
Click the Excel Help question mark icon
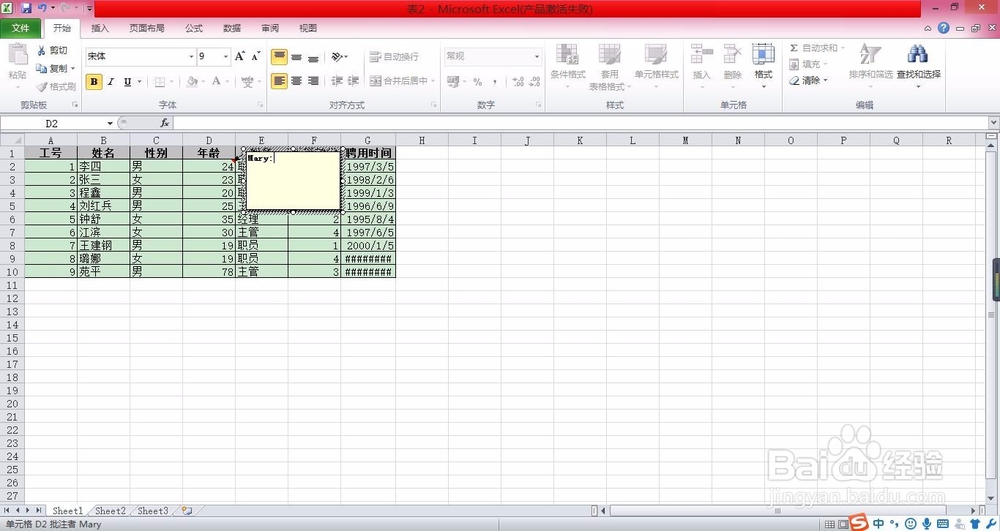(943, 28)
